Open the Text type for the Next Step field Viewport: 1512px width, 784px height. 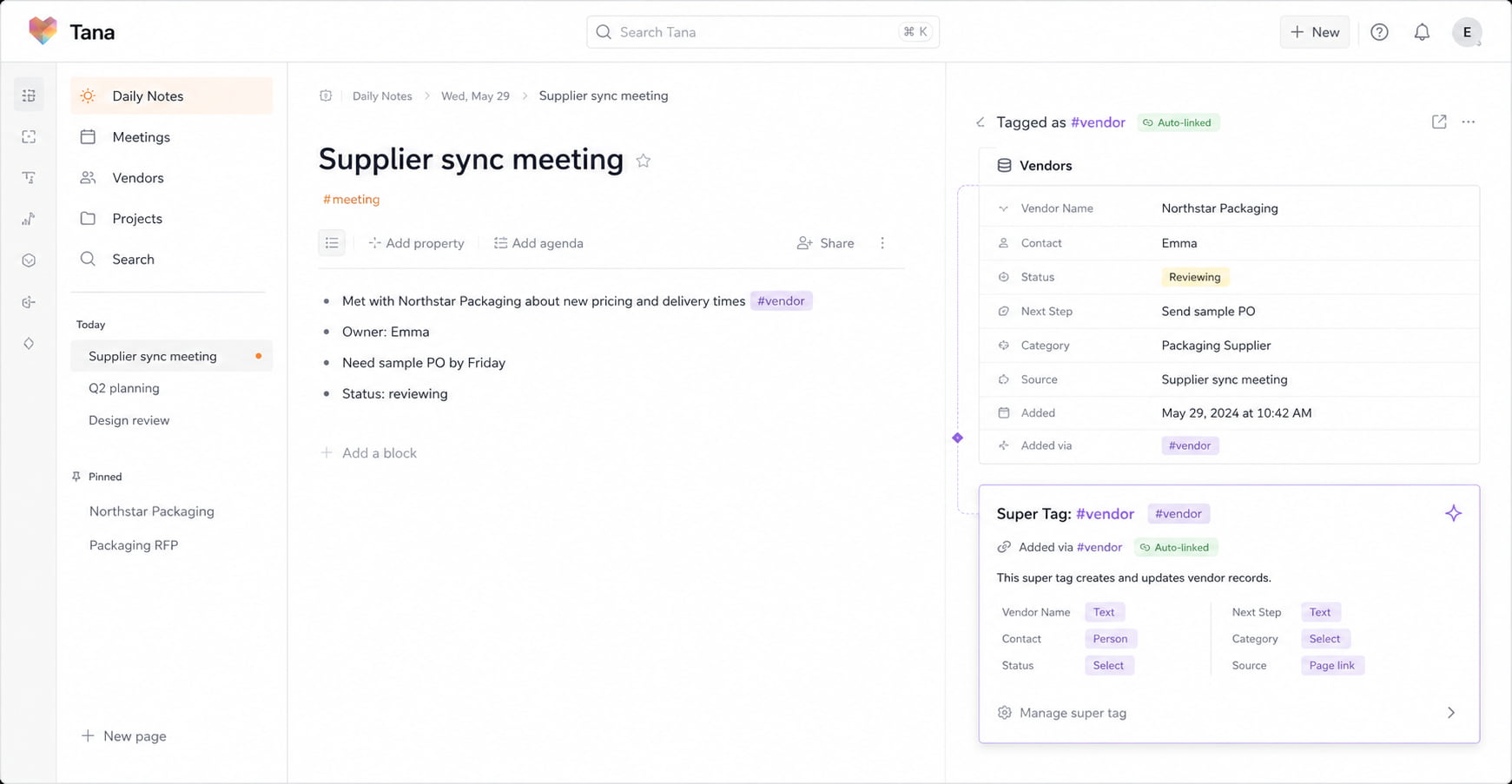[1320, 612]
